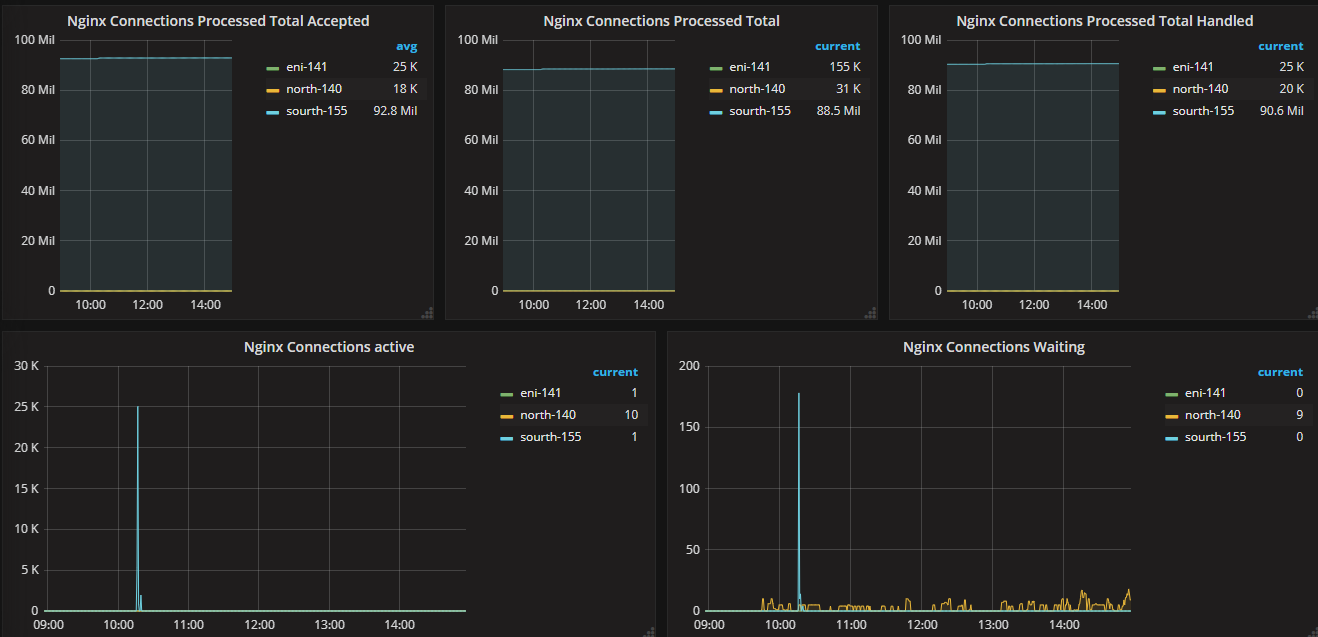Toggle north-140 series in Connections Waiting legend
Screen dimensions: 1318x637
[x=1213, y=415]
